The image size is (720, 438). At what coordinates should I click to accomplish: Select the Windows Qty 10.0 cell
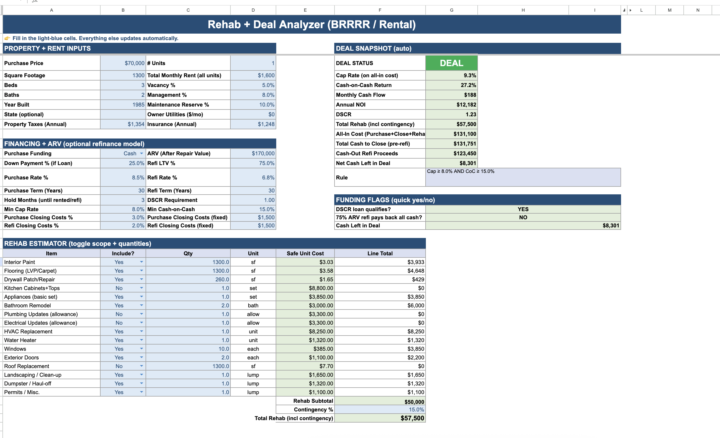188,349
